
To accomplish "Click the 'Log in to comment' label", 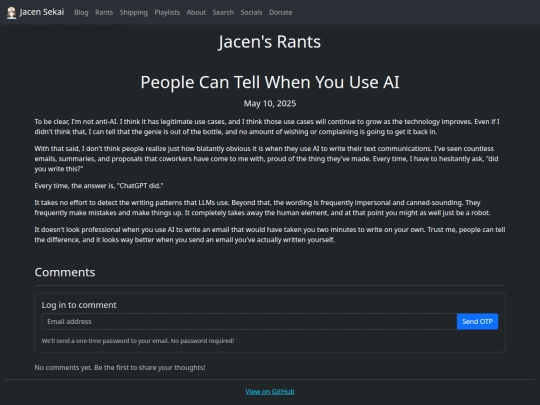I will pyautogui.click(x=79, y=305).
